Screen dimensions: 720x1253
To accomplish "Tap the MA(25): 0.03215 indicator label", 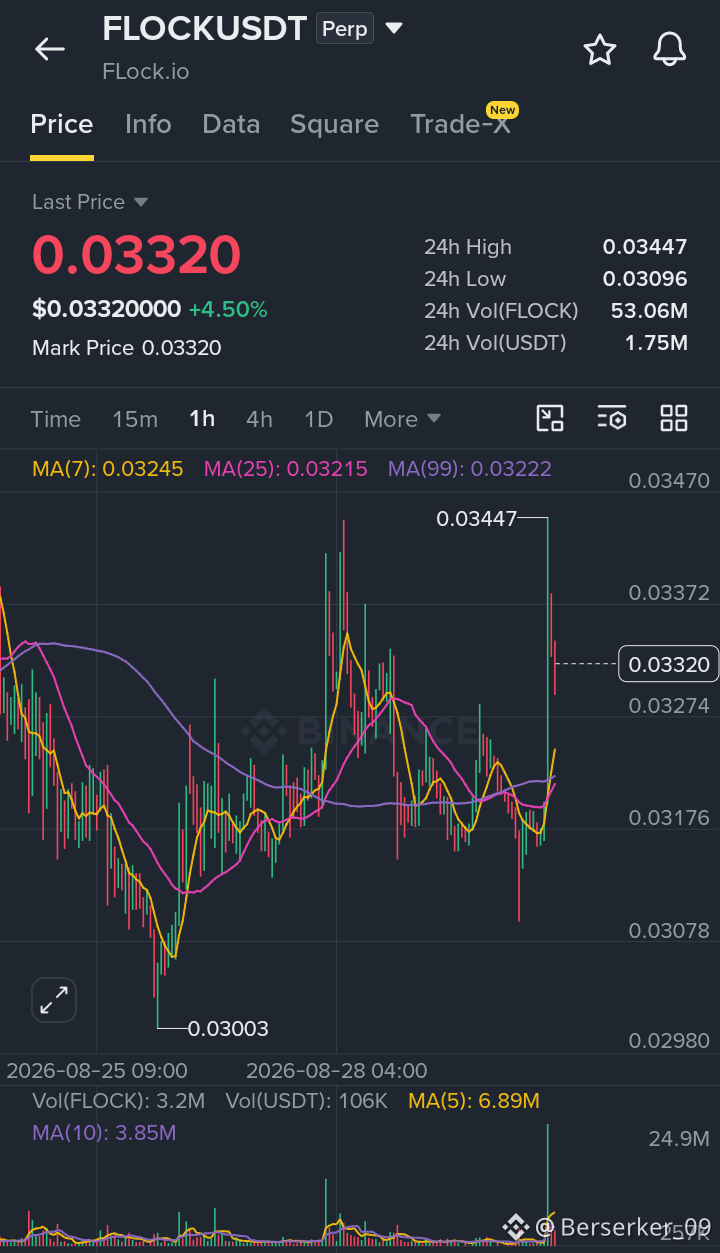I will point(286,468).
